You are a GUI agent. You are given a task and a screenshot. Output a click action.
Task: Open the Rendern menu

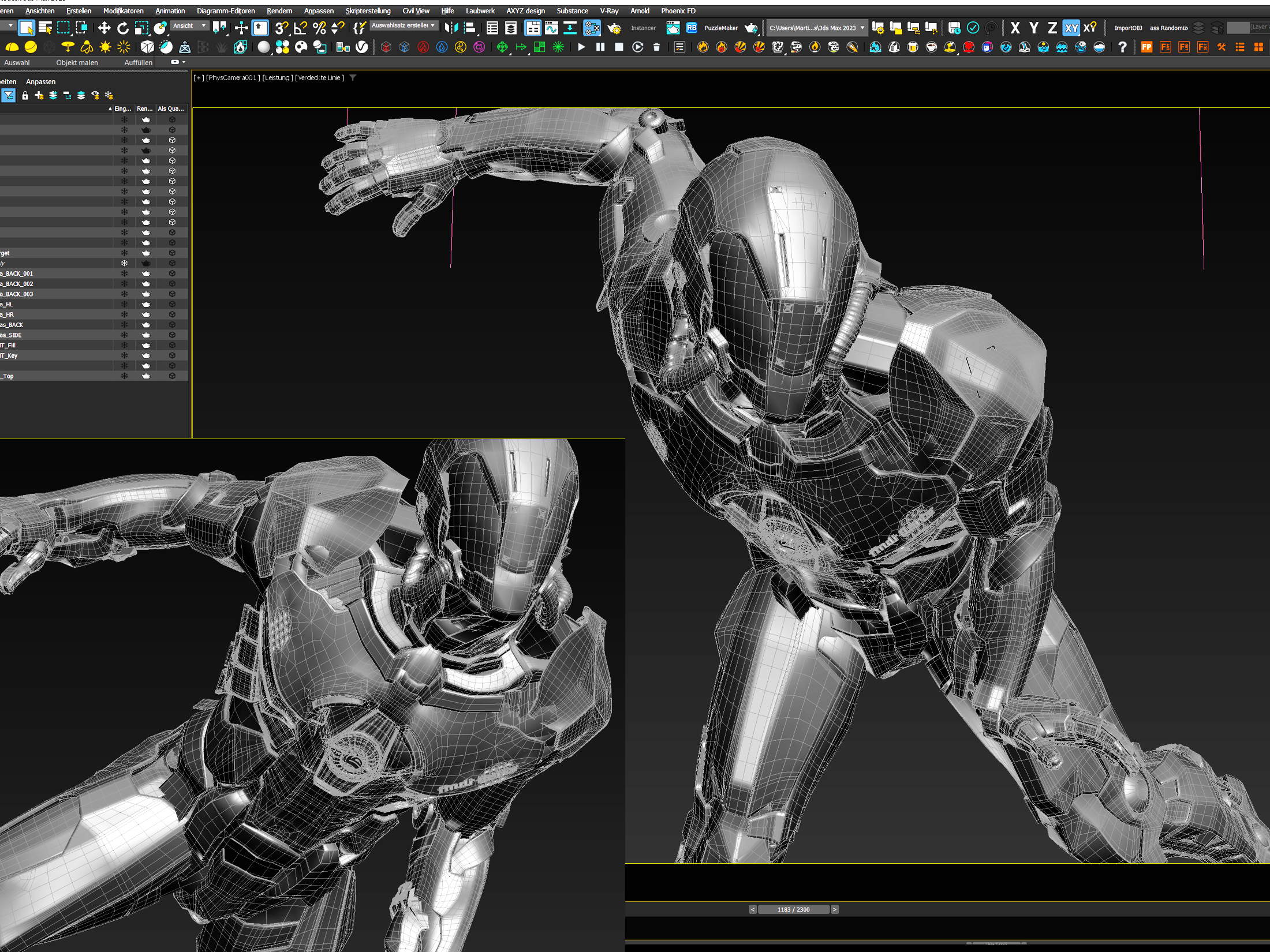279,11
